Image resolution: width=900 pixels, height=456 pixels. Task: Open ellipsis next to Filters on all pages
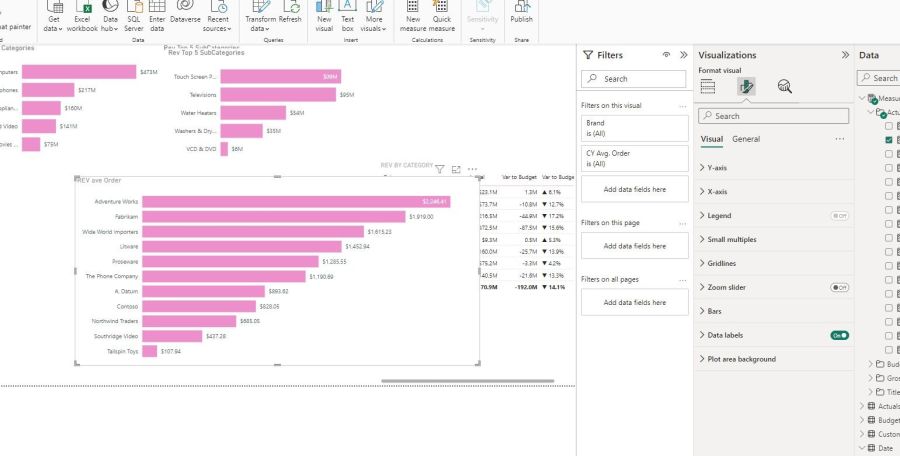[682, 280]
